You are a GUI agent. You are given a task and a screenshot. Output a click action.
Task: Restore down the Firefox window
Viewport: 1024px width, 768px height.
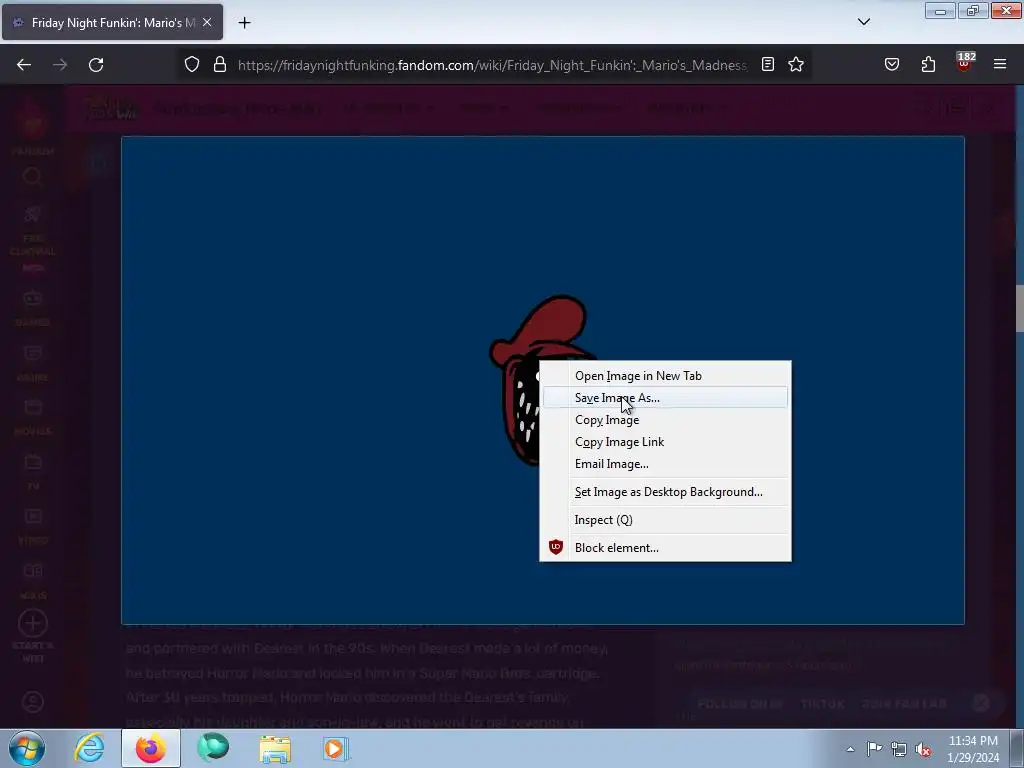click(973, 11)
